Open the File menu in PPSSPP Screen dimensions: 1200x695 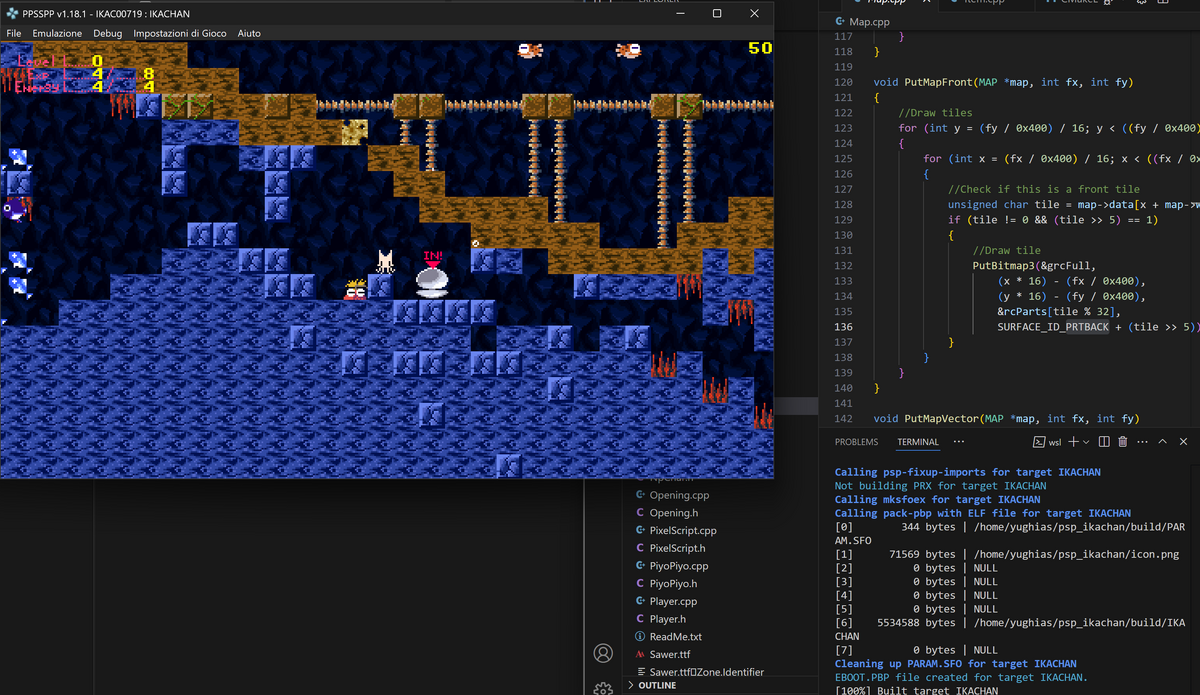(14, 33)
